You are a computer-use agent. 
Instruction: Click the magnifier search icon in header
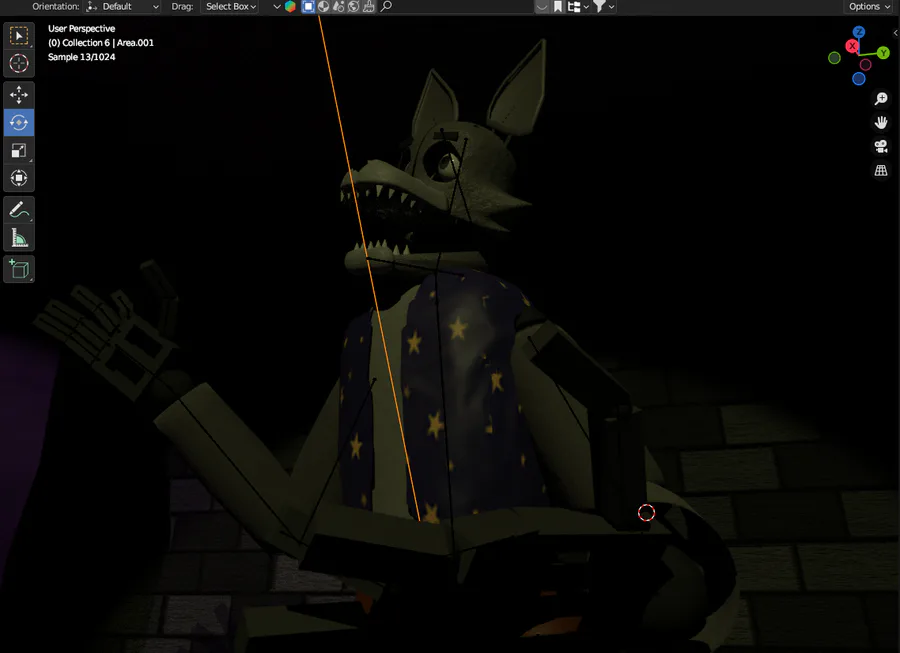(x=386, y=6)
